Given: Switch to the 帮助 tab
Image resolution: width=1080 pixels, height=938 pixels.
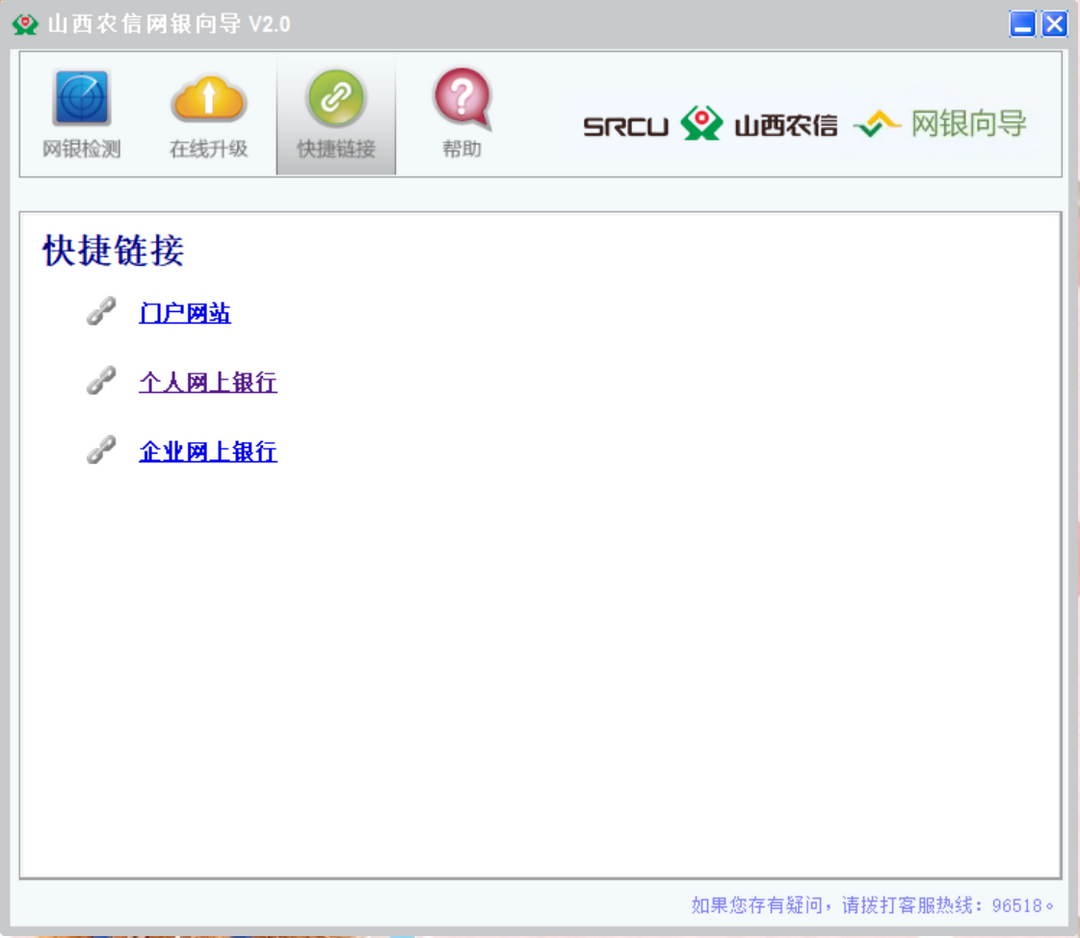Looking at the screenshot, I should click(x=461, y=113).
